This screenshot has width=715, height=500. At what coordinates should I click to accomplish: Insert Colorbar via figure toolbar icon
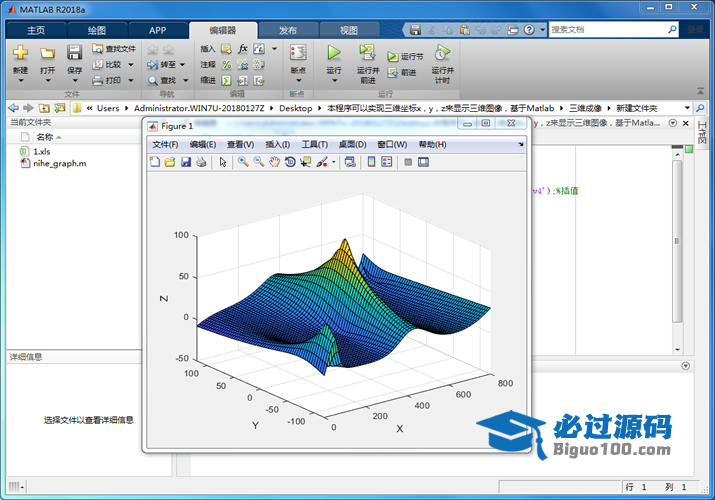372,162
